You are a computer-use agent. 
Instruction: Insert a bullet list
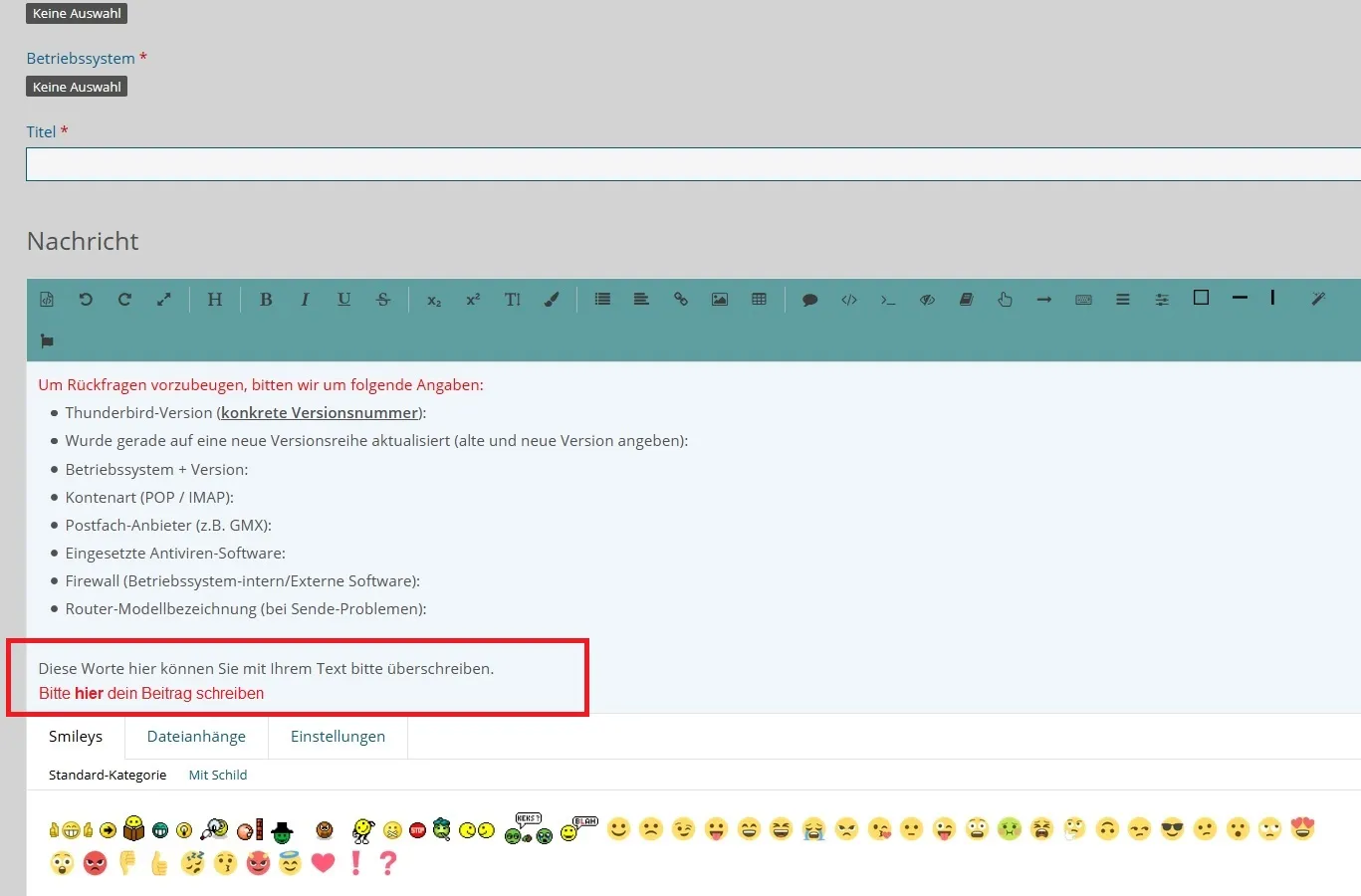point(602,299)
